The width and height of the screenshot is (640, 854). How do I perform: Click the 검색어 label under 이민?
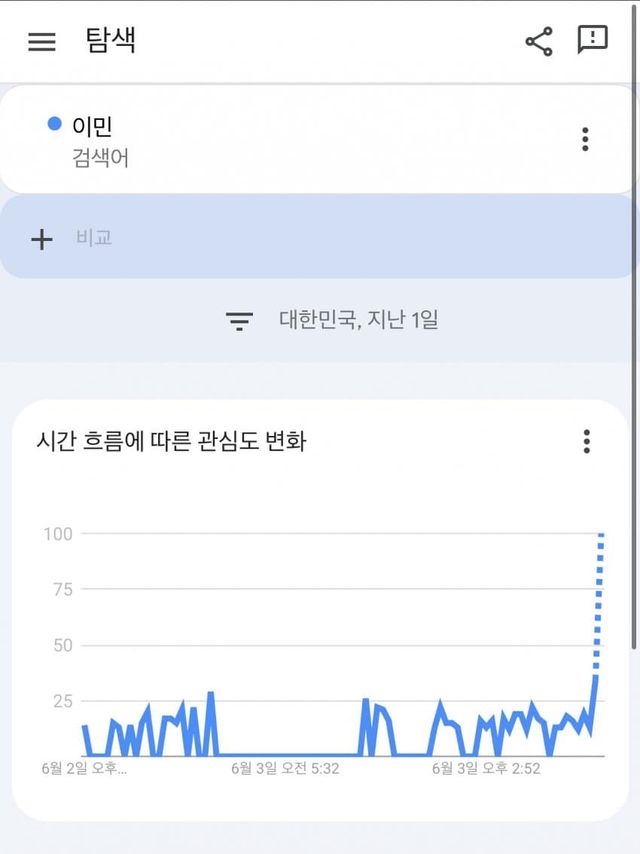101,158
